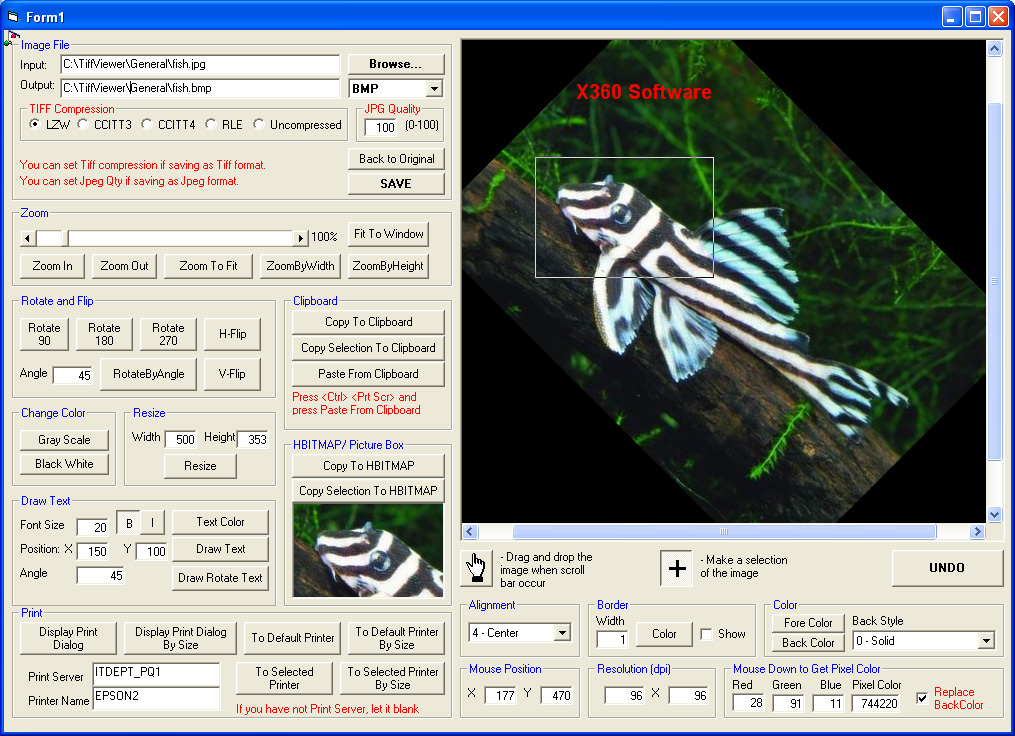Browse for an input image file
1015x736 pixels.
(395, 63)
